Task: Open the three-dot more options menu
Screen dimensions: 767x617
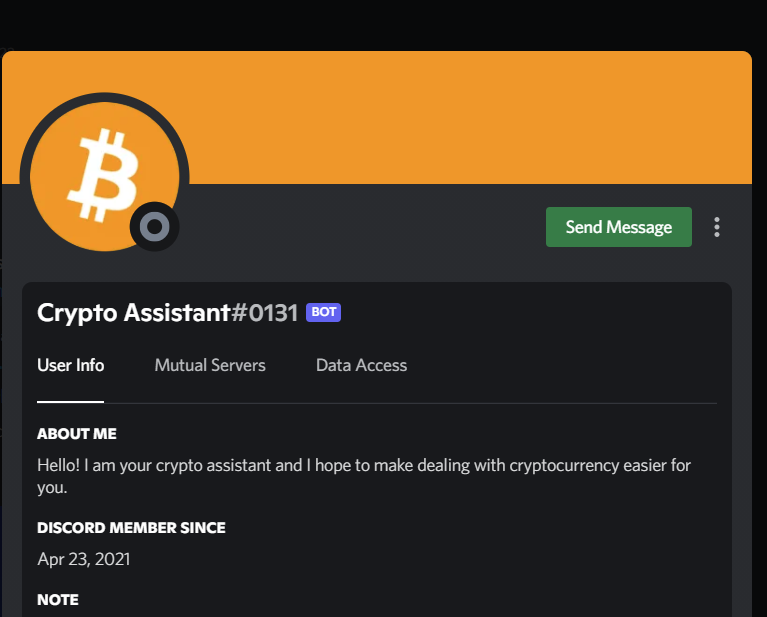Action: tap(716, 227)
